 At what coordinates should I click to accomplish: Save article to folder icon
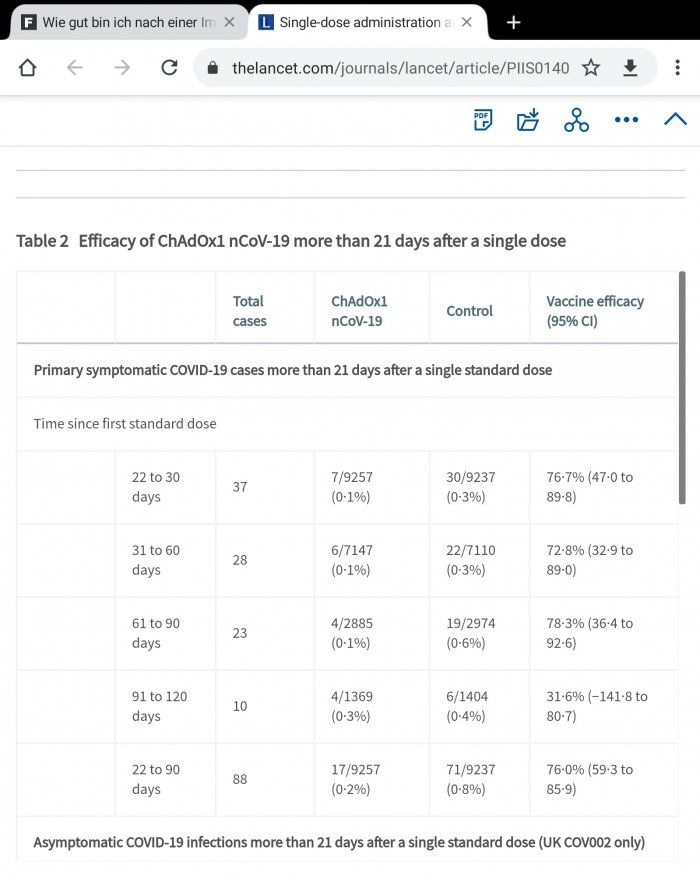(528, 120)
